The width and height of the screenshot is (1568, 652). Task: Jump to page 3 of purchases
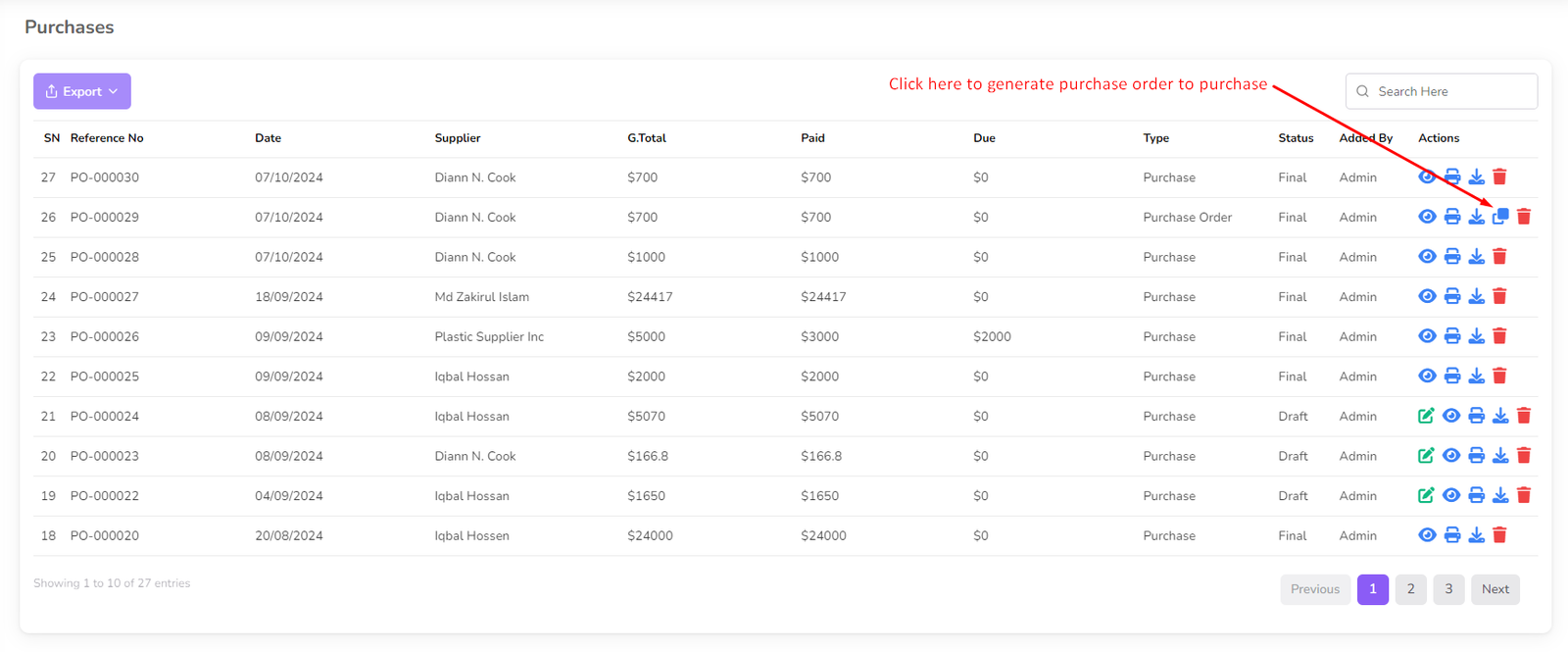(x=1448, y=589)
